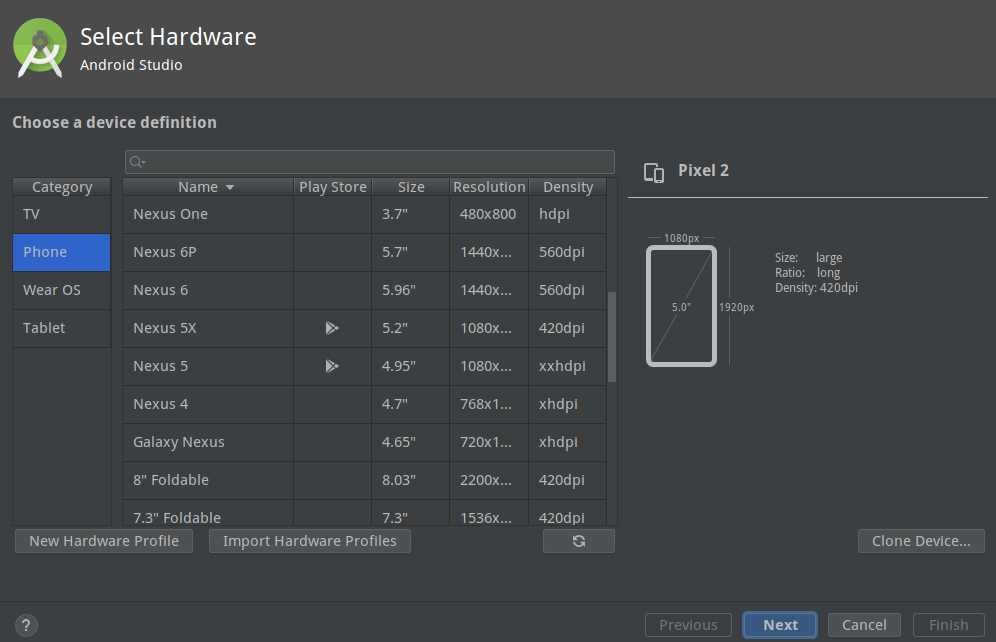Focus the device search field
Viewport: 996px width, 642px height.
tap(370, 162)
